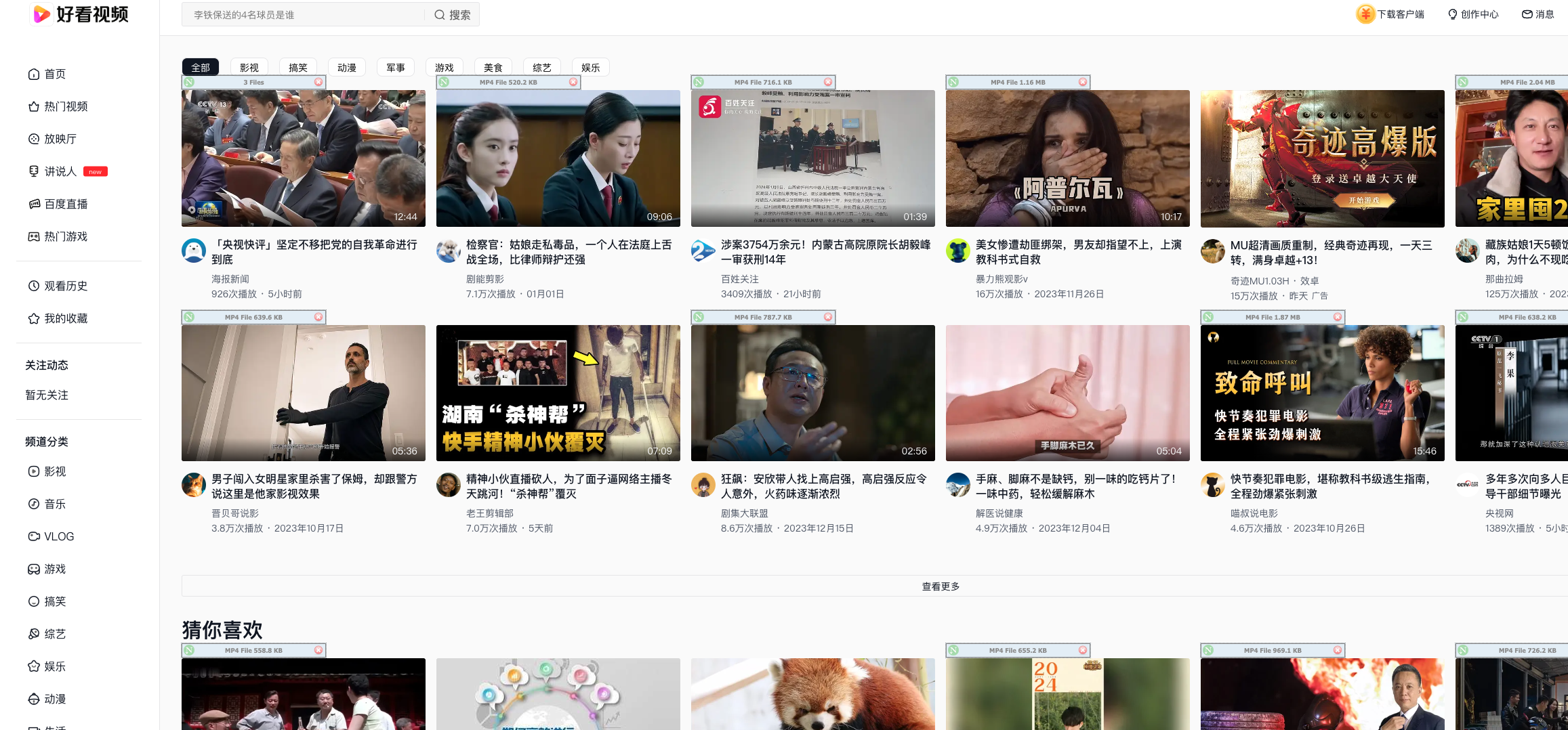Viewport: 1568px width, 730px height.
Task: Focus the search box with 李铁保送 placeholder
Action: [304, 14]
